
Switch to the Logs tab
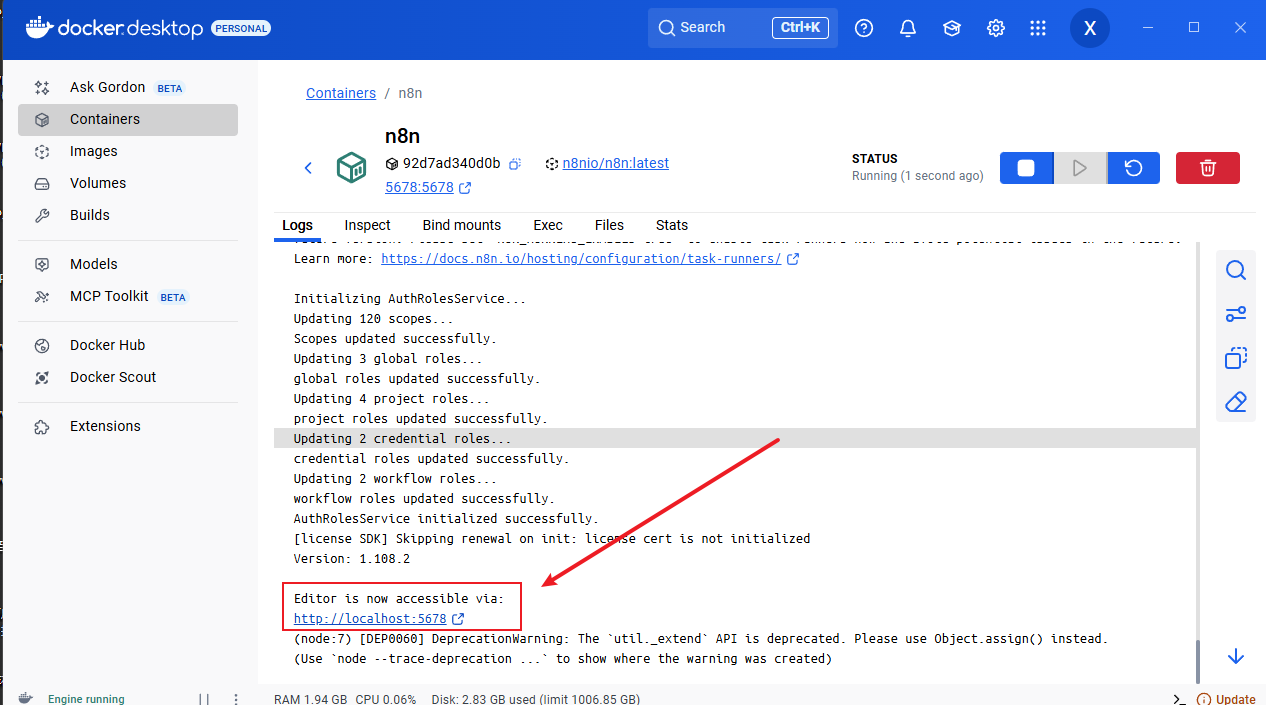(297, 225)
